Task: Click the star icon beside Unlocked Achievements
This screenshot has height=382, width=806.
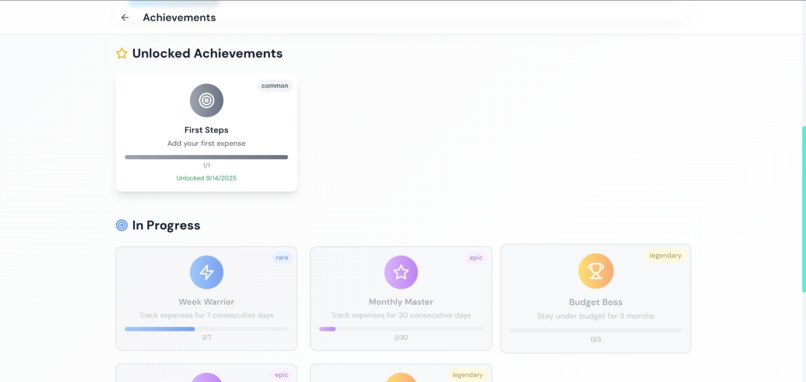Action: point(122,53)
